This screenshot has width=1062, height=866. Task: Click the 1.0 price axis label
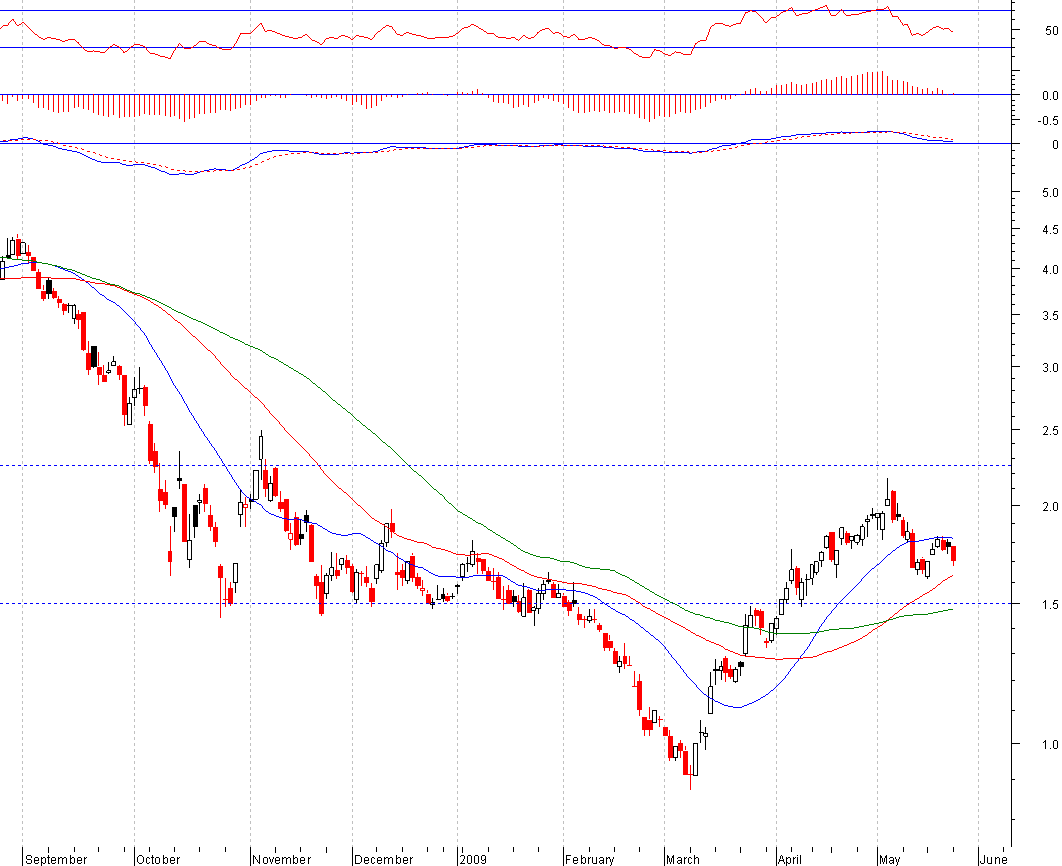[x=1050, y=745]
